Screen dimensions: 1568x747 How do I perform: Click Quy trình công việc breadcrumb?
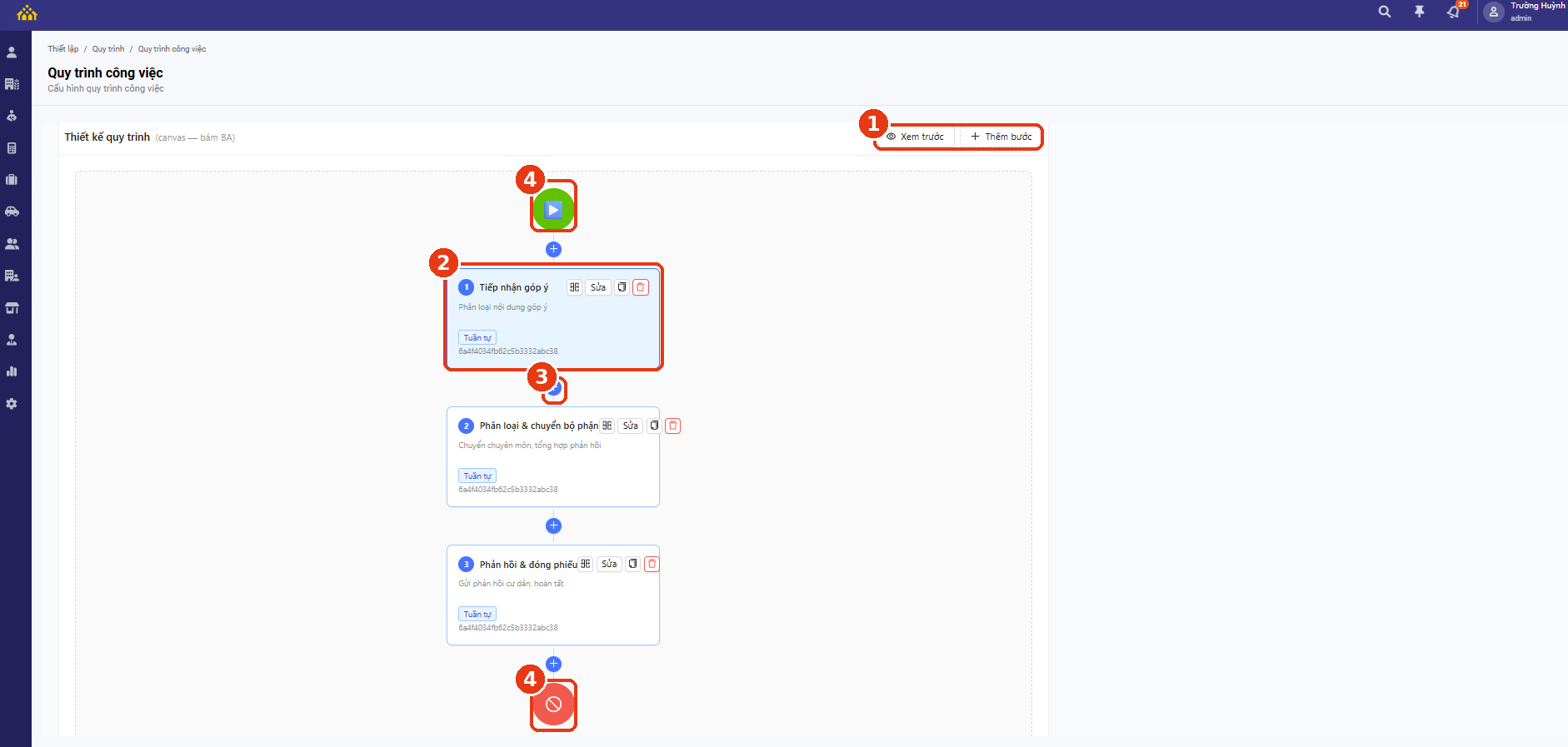172,49
